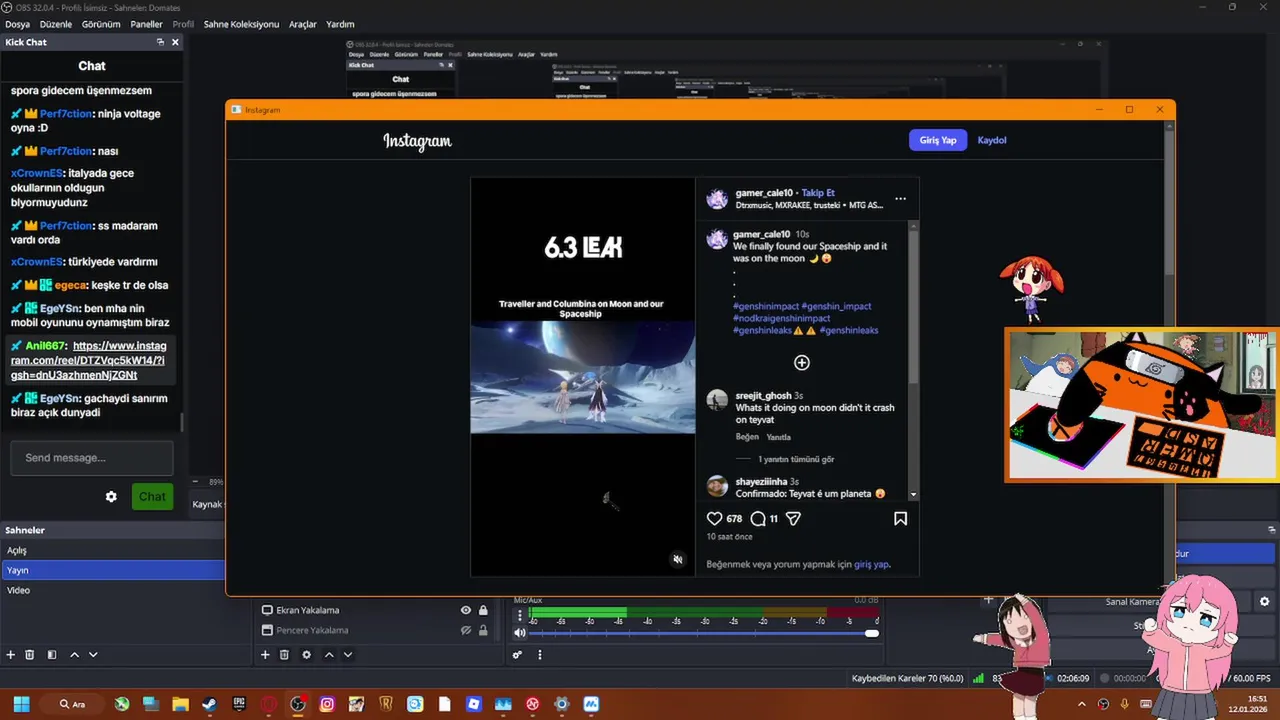Adjust Mic/Aux volume slider handle

click(x=872, y=633)
